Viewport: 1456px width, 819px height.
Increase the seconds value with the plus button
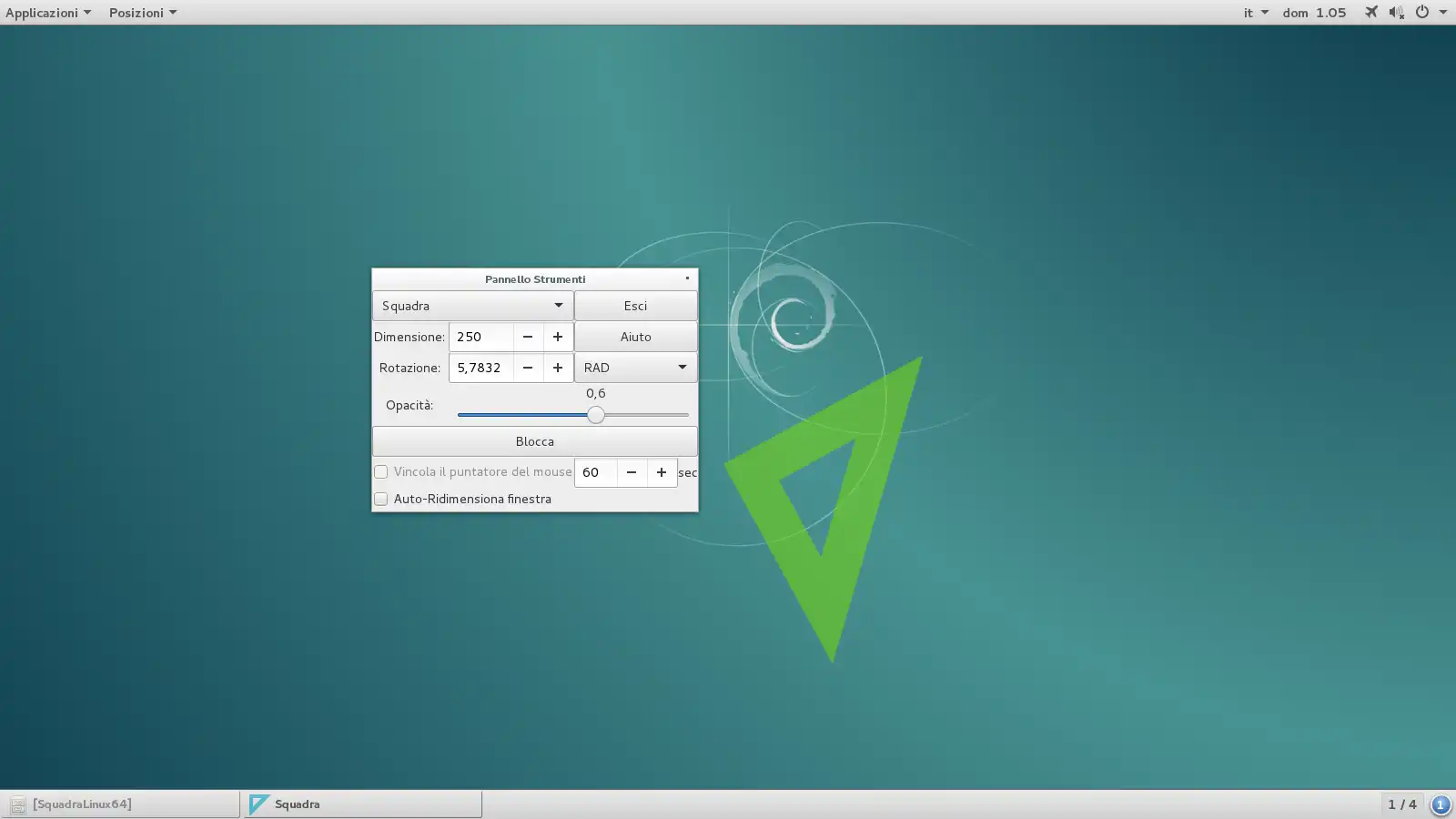tap(662, 472)
